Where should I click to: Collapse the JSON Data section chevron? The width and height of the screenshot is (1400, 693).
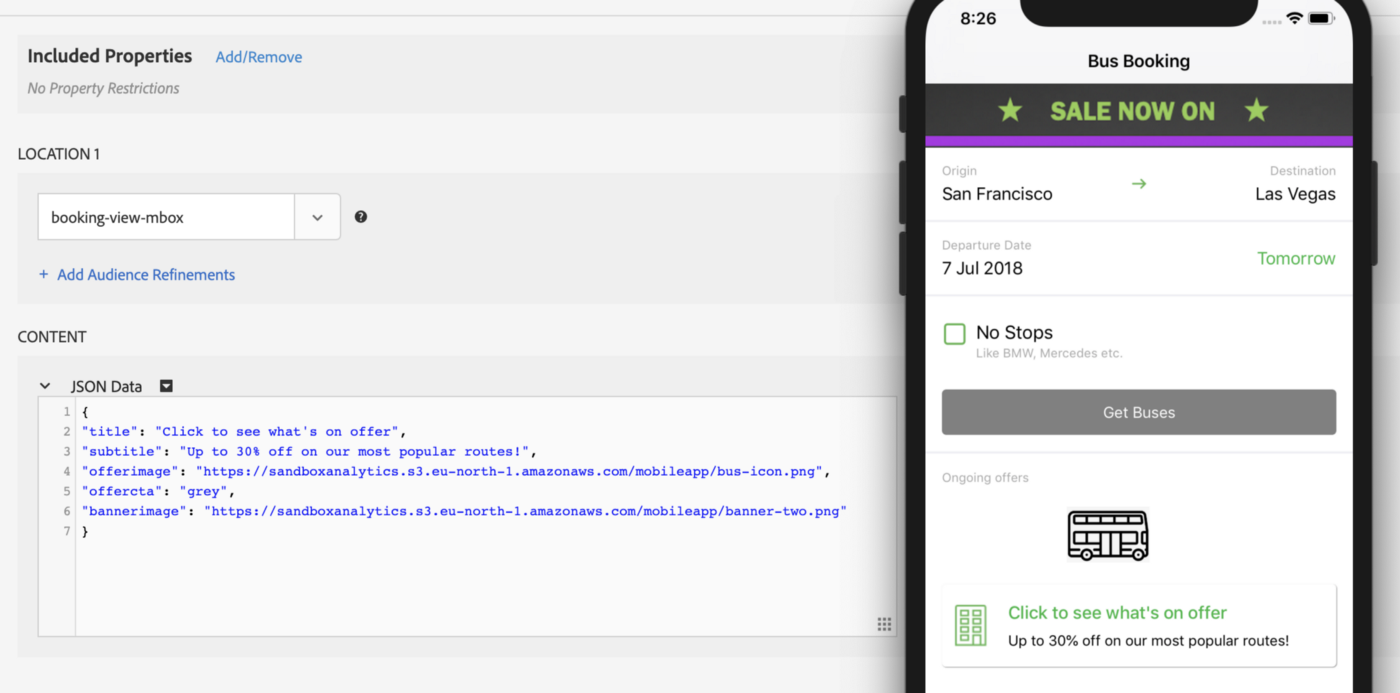[44, 385]
